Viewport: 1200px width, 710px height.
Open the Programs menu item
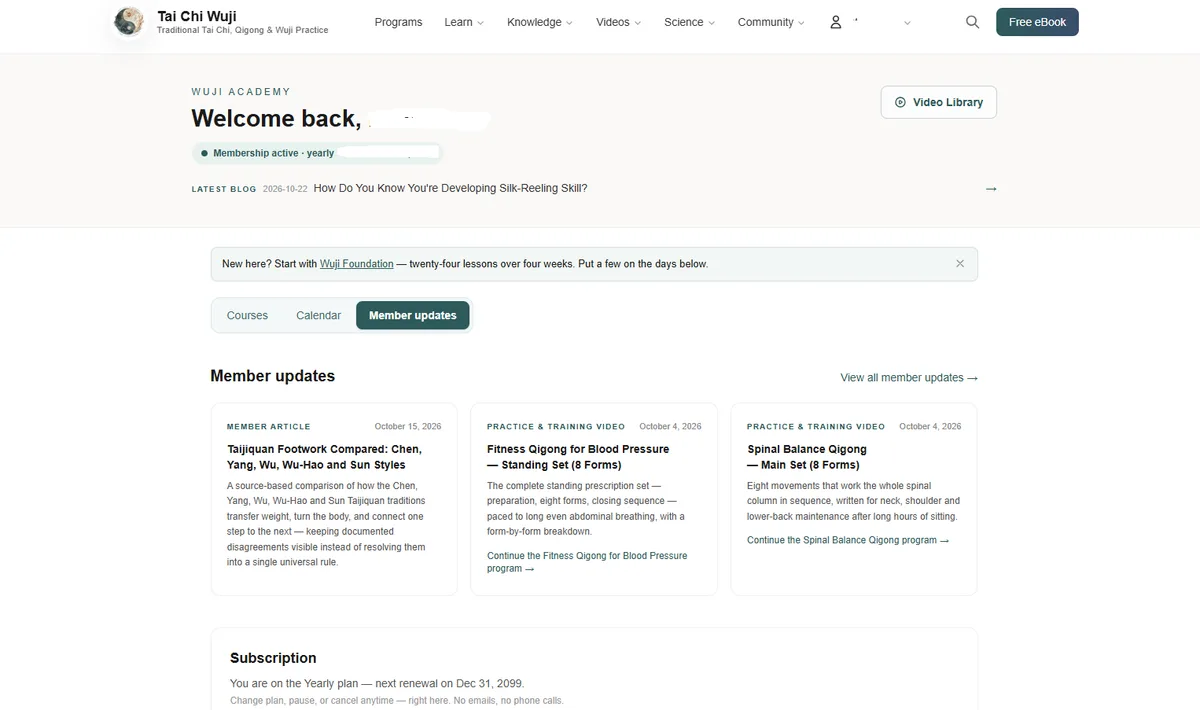(398, 22)
